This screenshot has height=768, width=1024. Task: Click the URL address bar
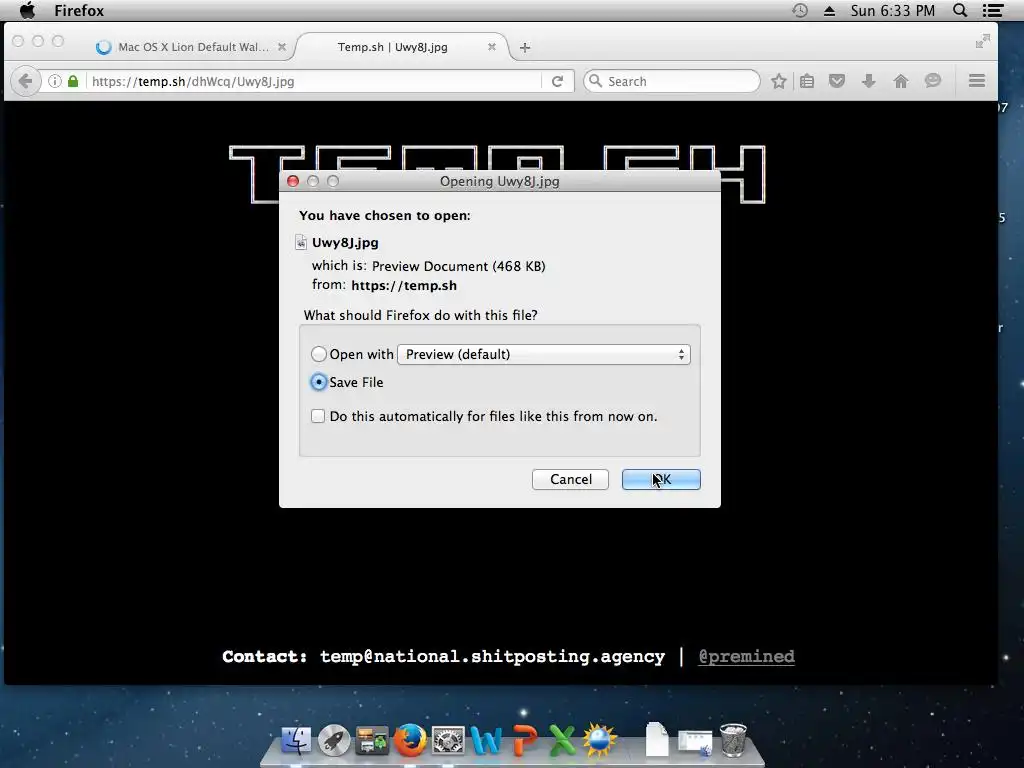(313, 81)
